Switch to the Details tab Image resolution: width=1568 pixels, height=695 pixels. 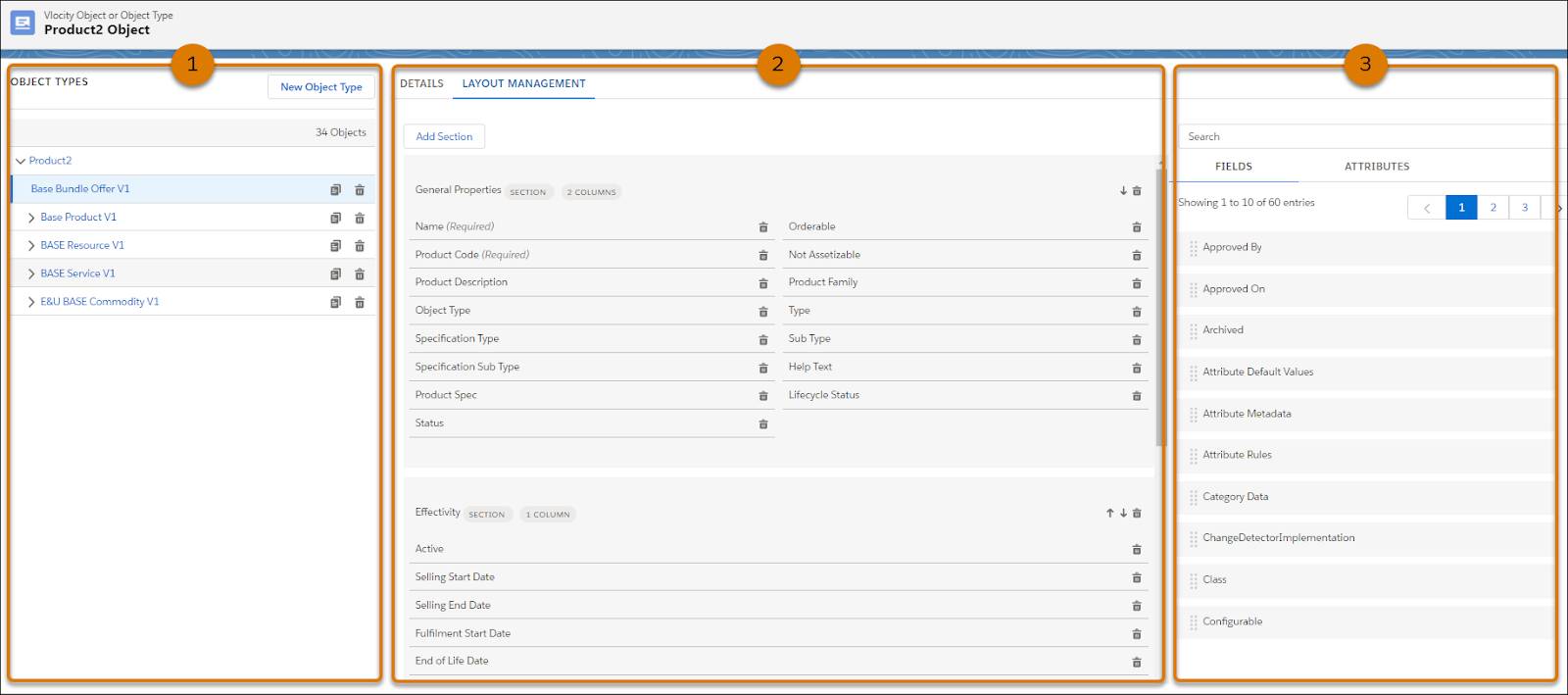pyautogui.click(x=421, y=83)
